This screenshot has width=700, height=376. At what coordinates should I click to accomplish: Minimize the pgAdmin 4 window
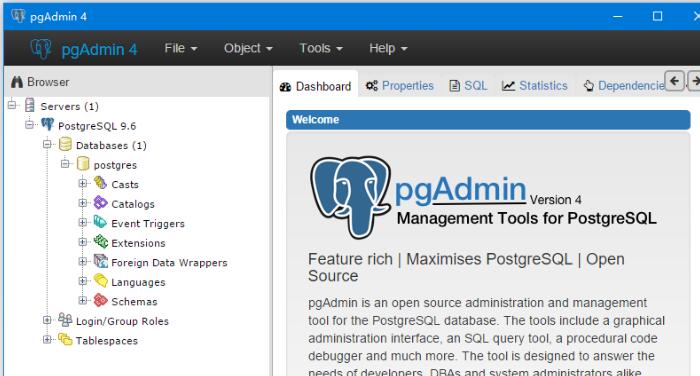pyautogui.click(x=618, y=17)
